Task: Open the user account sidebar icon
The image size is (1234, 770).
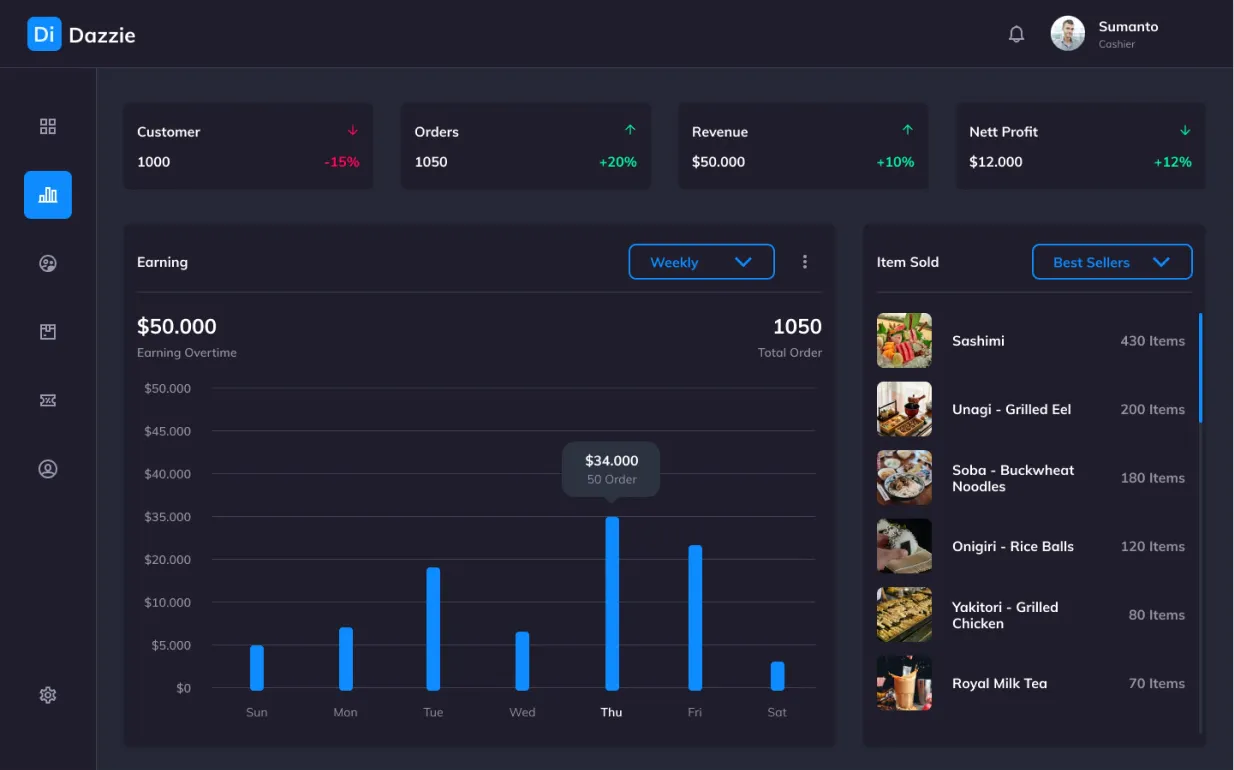Action: [x=48, y=469]
